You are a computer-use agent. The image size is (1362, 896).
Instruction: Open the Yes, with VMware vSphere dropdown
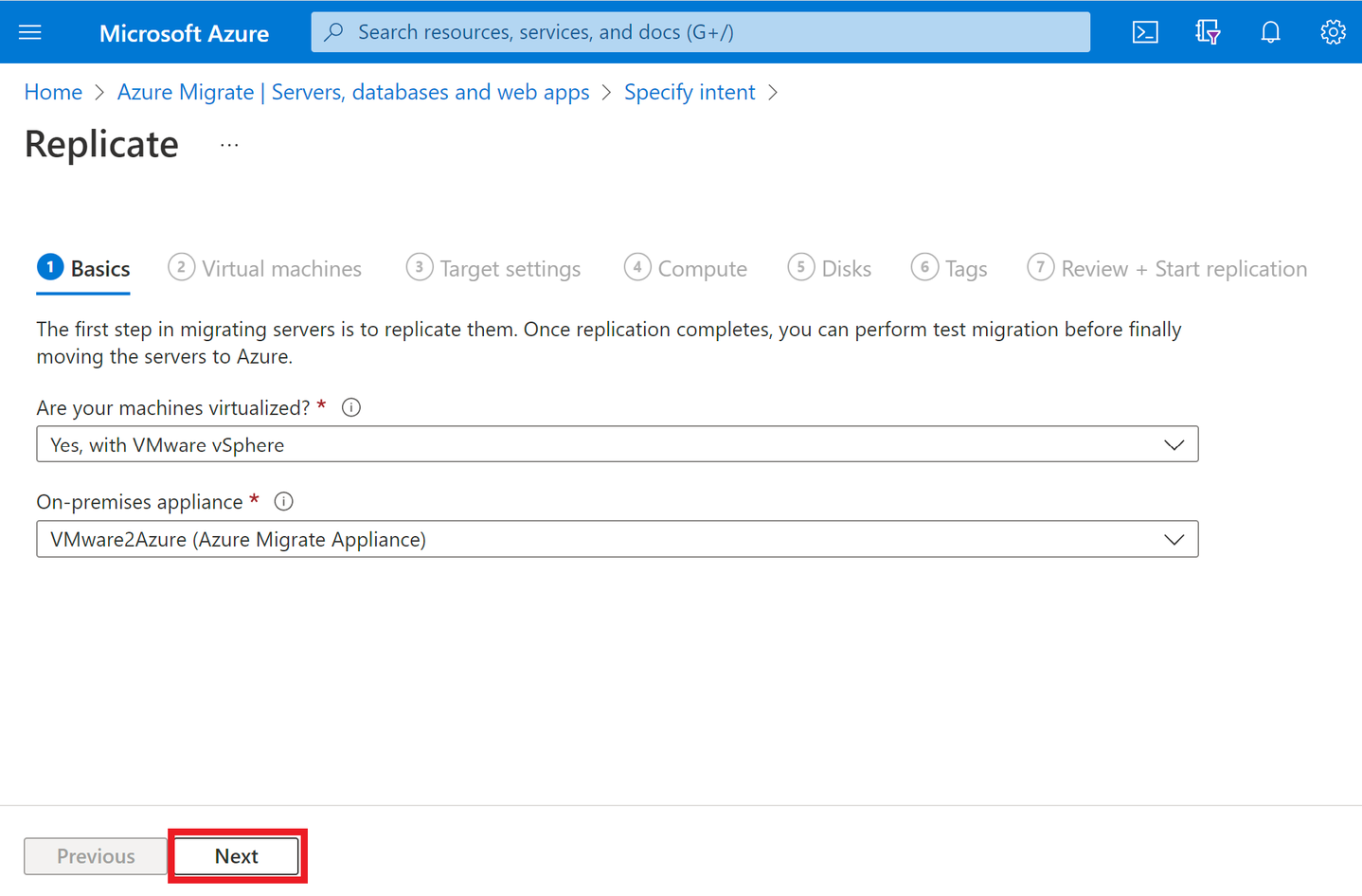(618, 444)
